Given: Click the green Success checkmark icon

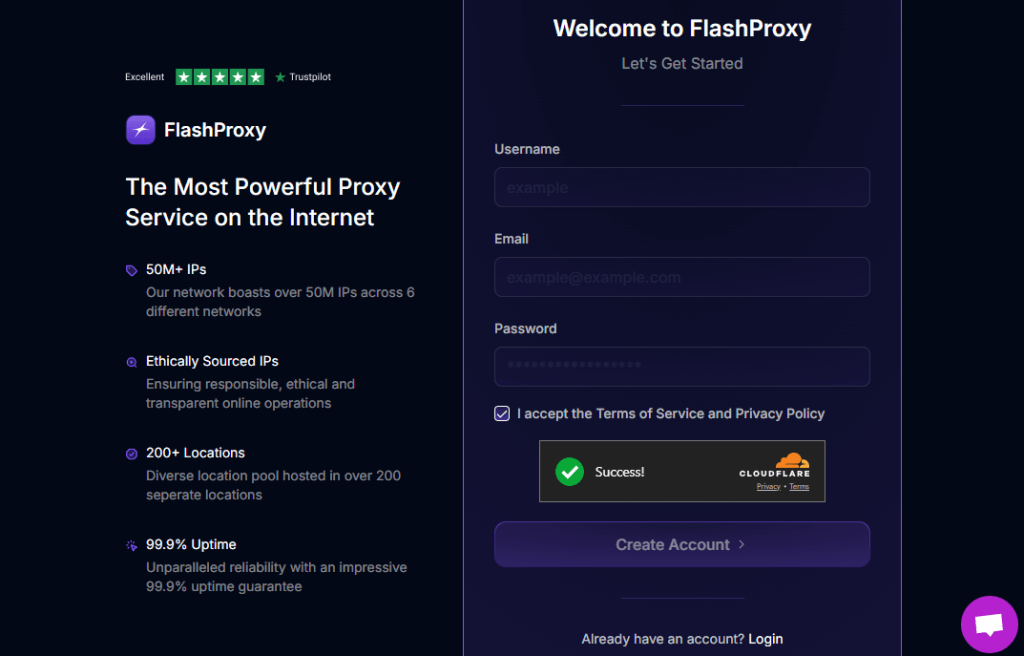Looking at the screenshot, I should [569, 471].
